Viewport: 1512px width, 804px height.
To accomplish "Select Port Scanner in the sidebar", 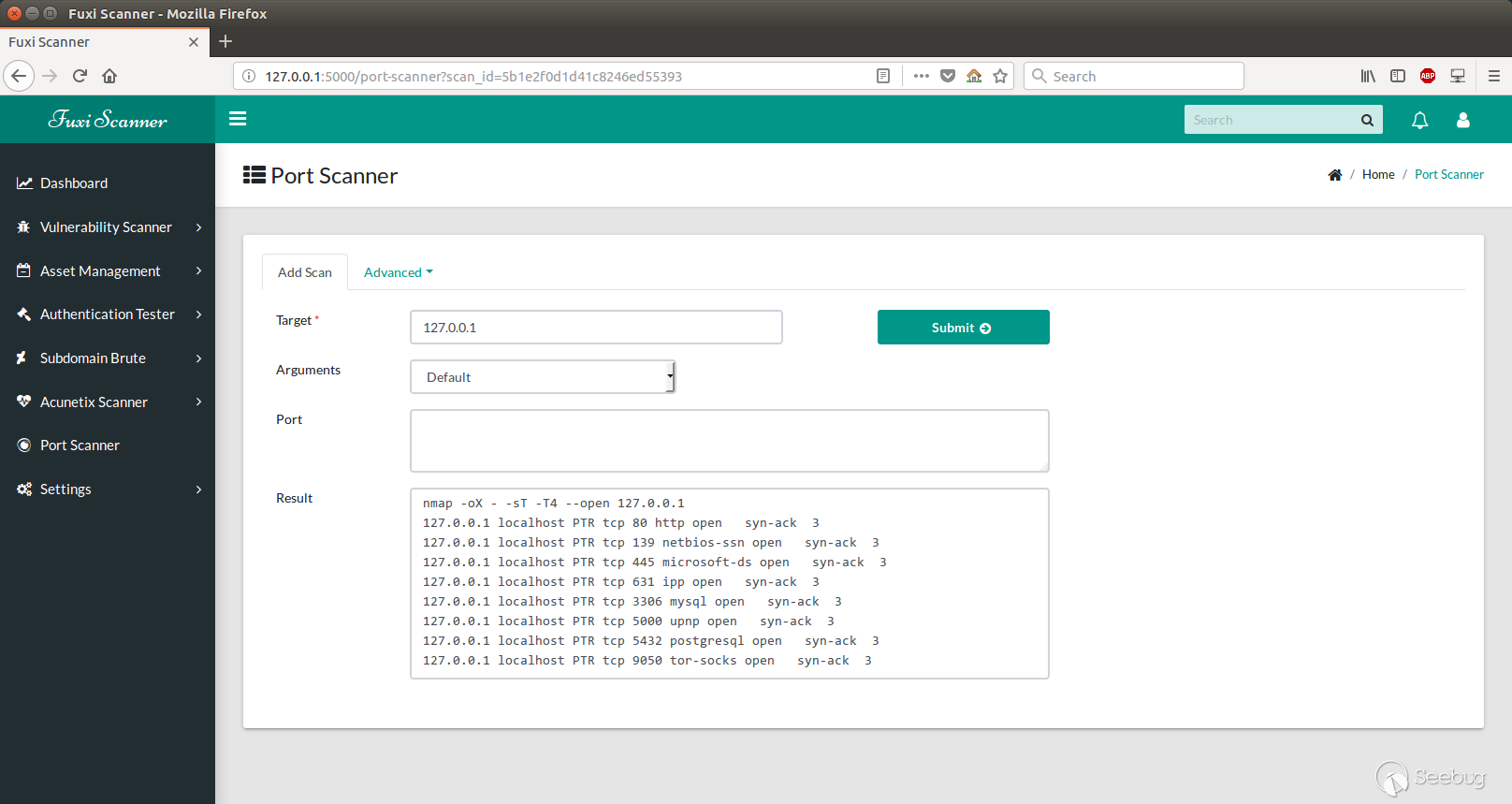I will point(108,446).
